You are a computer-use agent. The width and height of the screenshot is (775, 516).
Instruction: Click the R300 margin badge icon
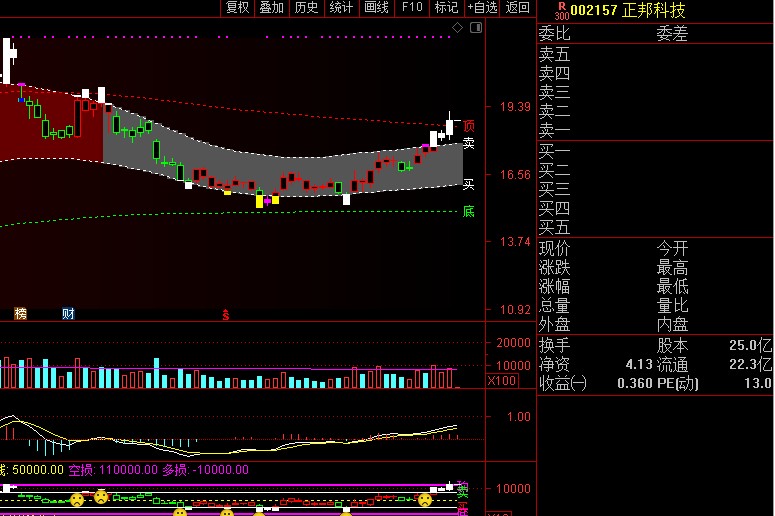[561, 10]
